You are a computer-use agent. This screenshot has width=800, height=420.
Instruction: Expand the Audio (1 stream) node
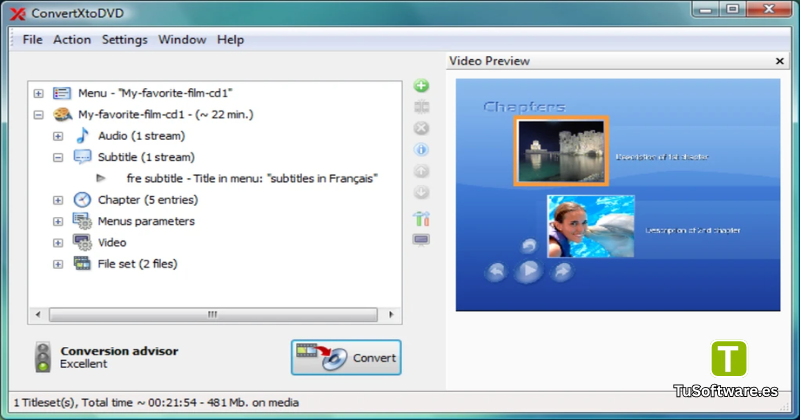click(58, 136)
